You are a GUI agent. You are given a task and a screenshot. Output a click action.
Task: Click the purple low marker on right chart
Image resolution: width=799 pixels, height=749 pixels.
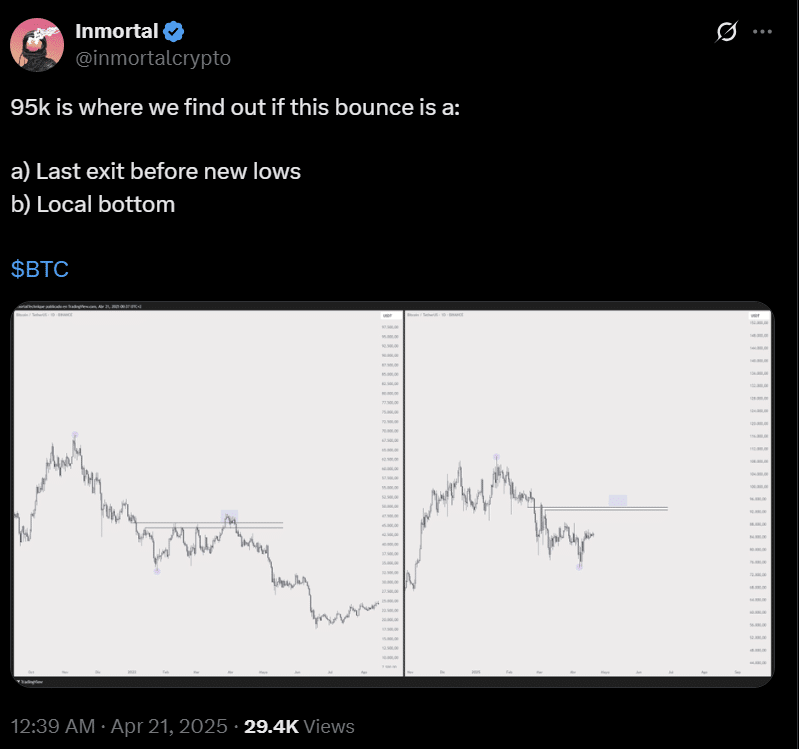(x=580, y=567)
